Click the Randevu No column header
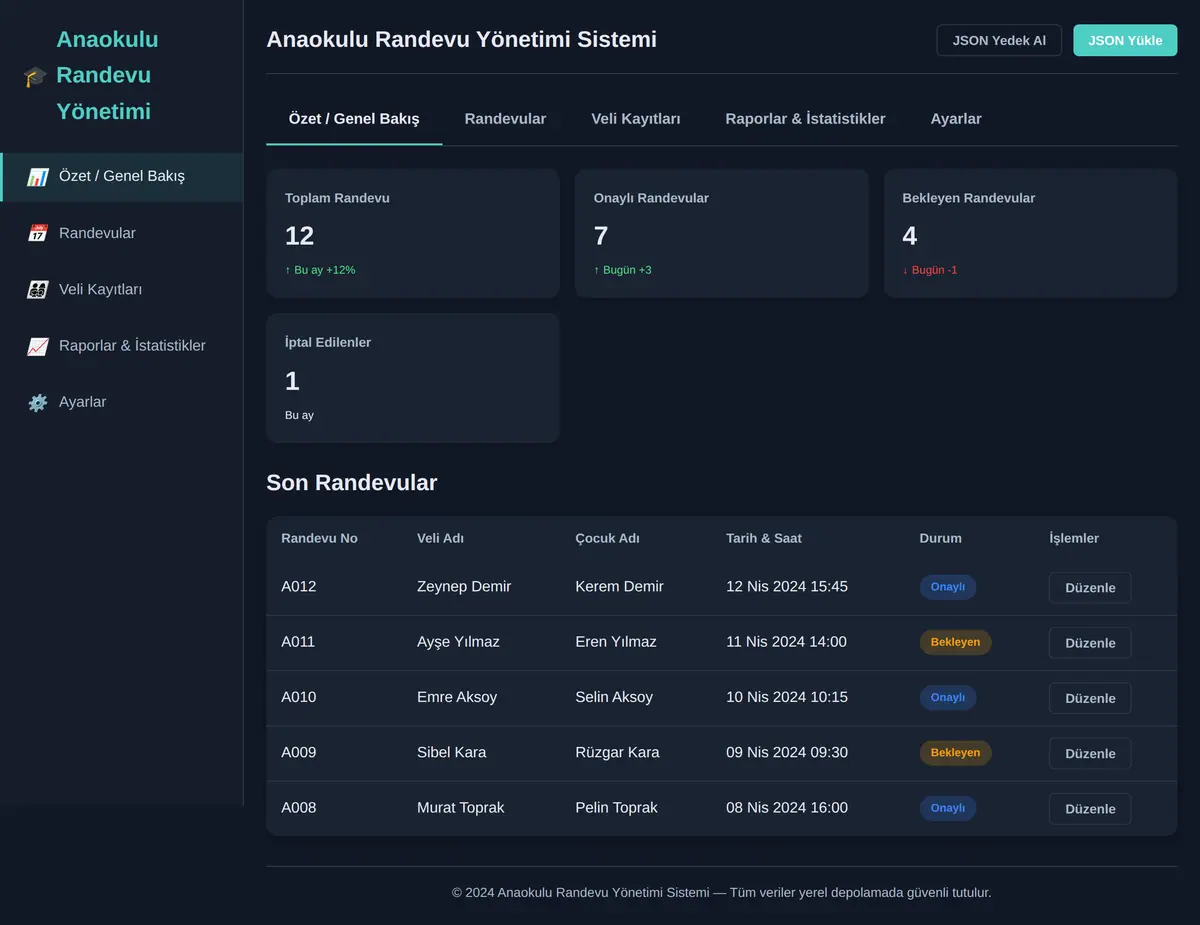This screenshot has width=1200, height=925. pyautogui.click(x=319, y=538)
